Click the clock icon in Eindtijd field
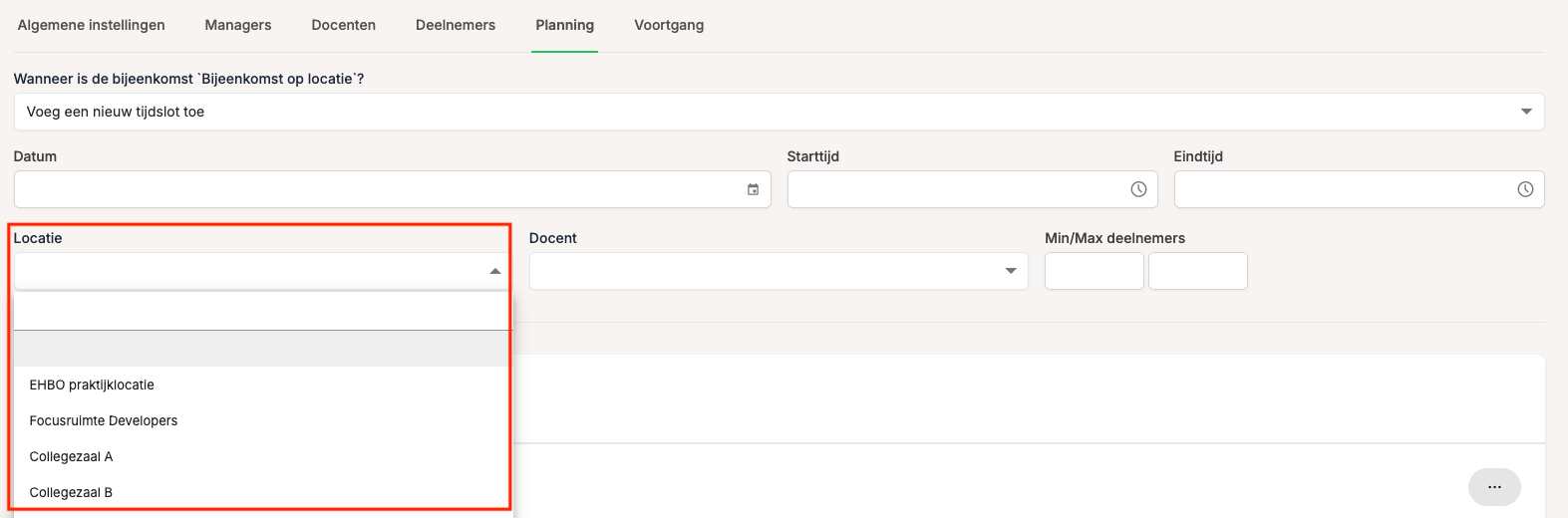This screenshot has width=1568, height=518. (1525, 189)
